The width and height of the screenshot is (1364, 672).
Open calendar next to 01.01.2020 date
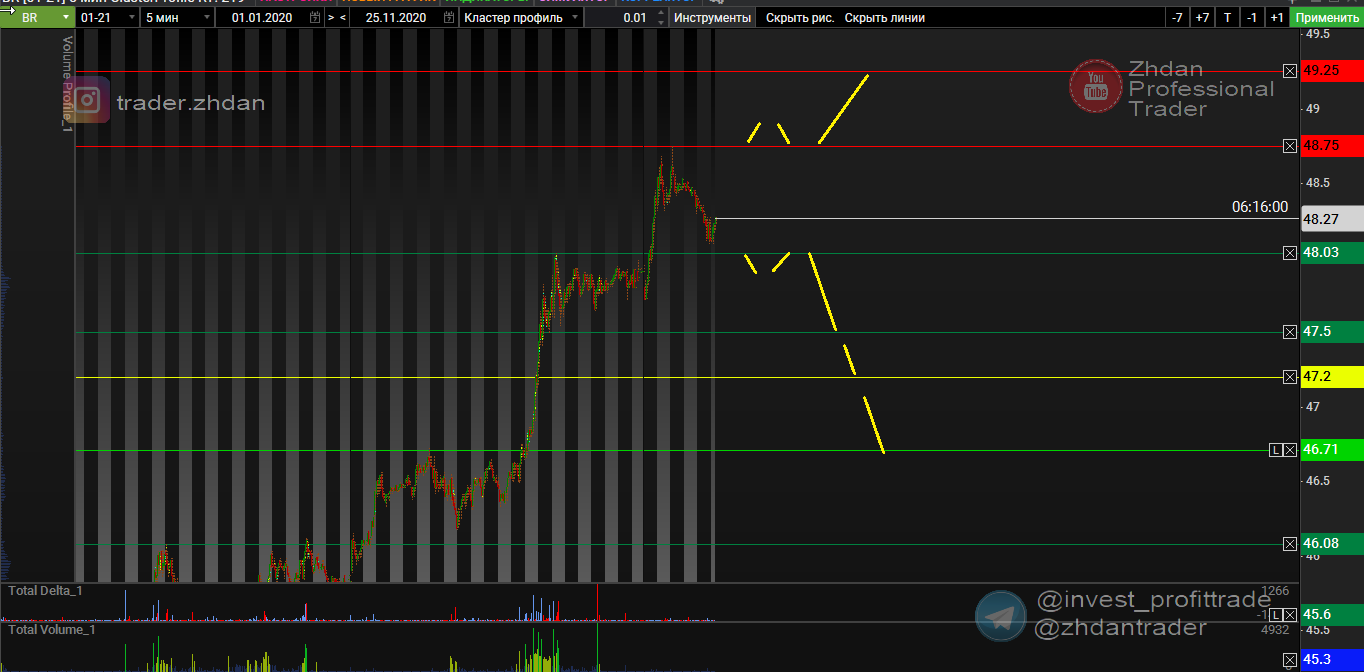(x=316, y=18)
